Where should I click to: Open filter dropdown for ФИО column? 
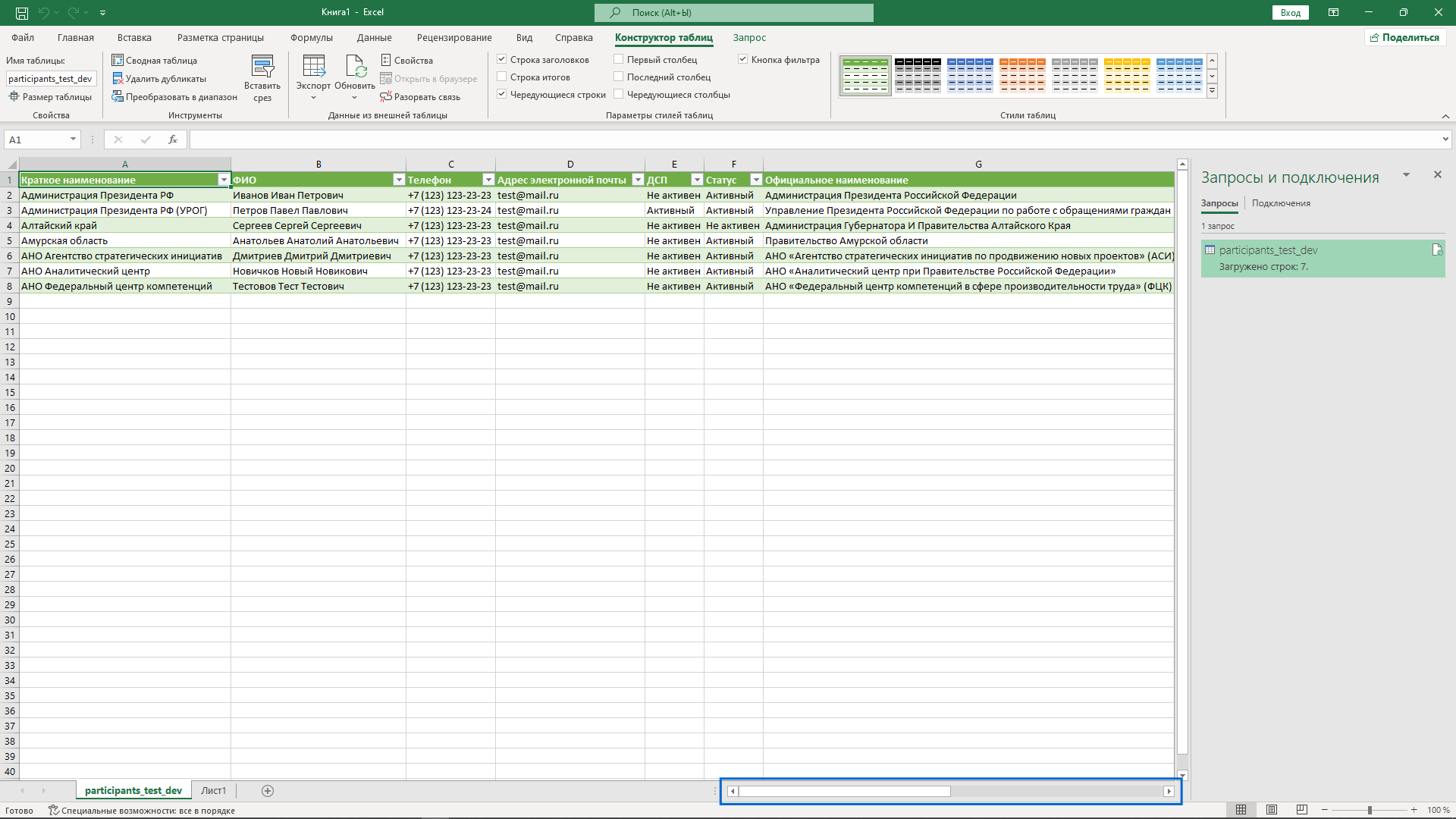[399, 180]
